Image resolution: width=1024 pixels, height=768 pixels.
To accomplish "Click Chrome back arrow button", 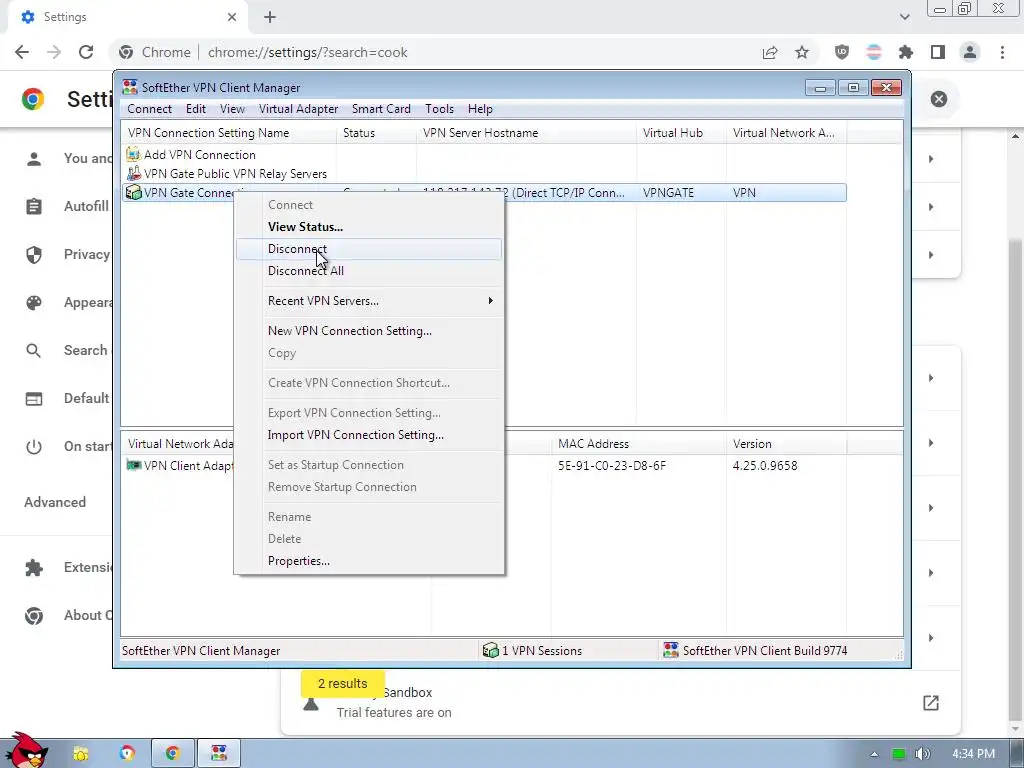I will pyautogui.click(x=22, y=52).
